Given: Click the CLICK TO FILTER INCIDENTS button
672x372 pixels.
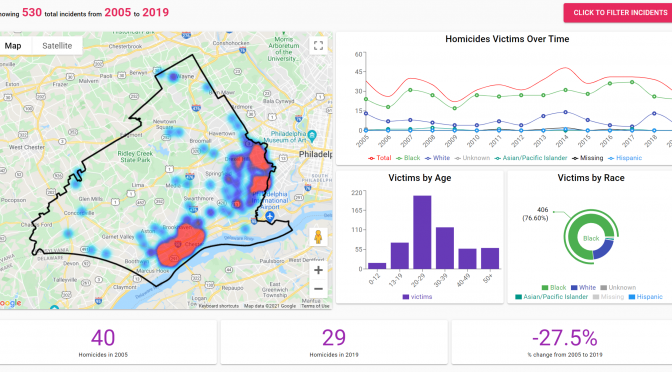Looking at the screenshot, I should click(x=618, y=13).
